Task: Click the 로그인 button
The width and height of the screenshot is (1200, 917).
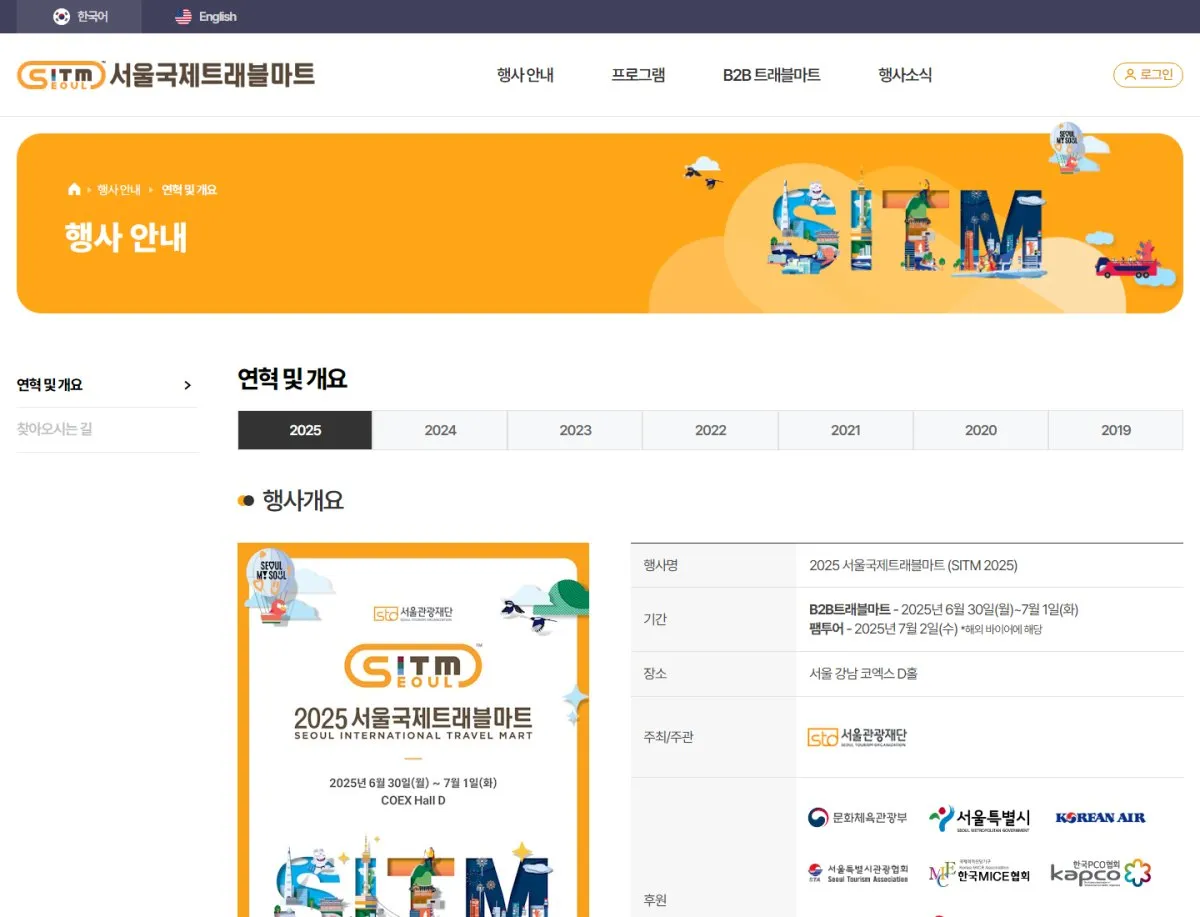Action: [1148, 75]
